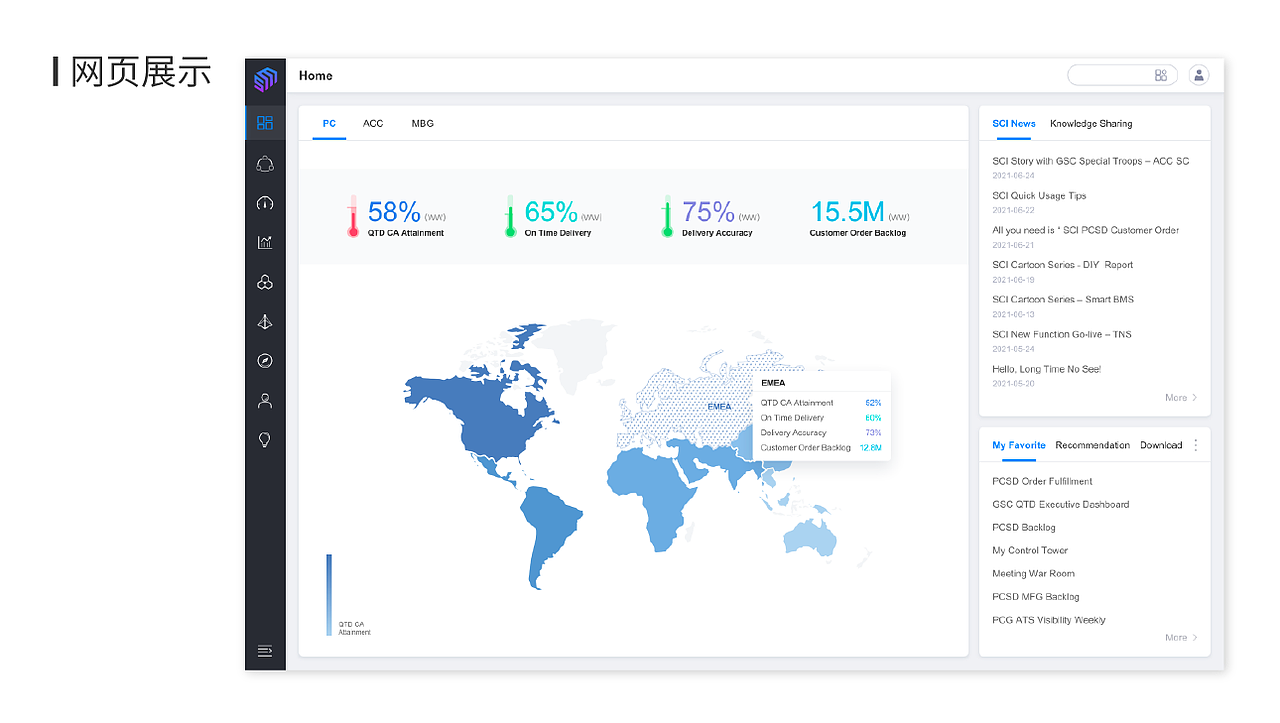Open 'Hello, Long Time No See!' news

1047,369
